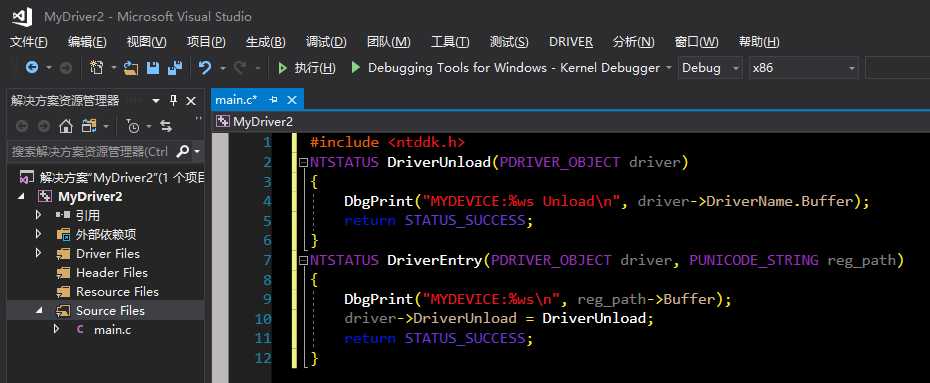Save the current file with Save icon
This screenshot has width=930, height=383.
point(153,68)
